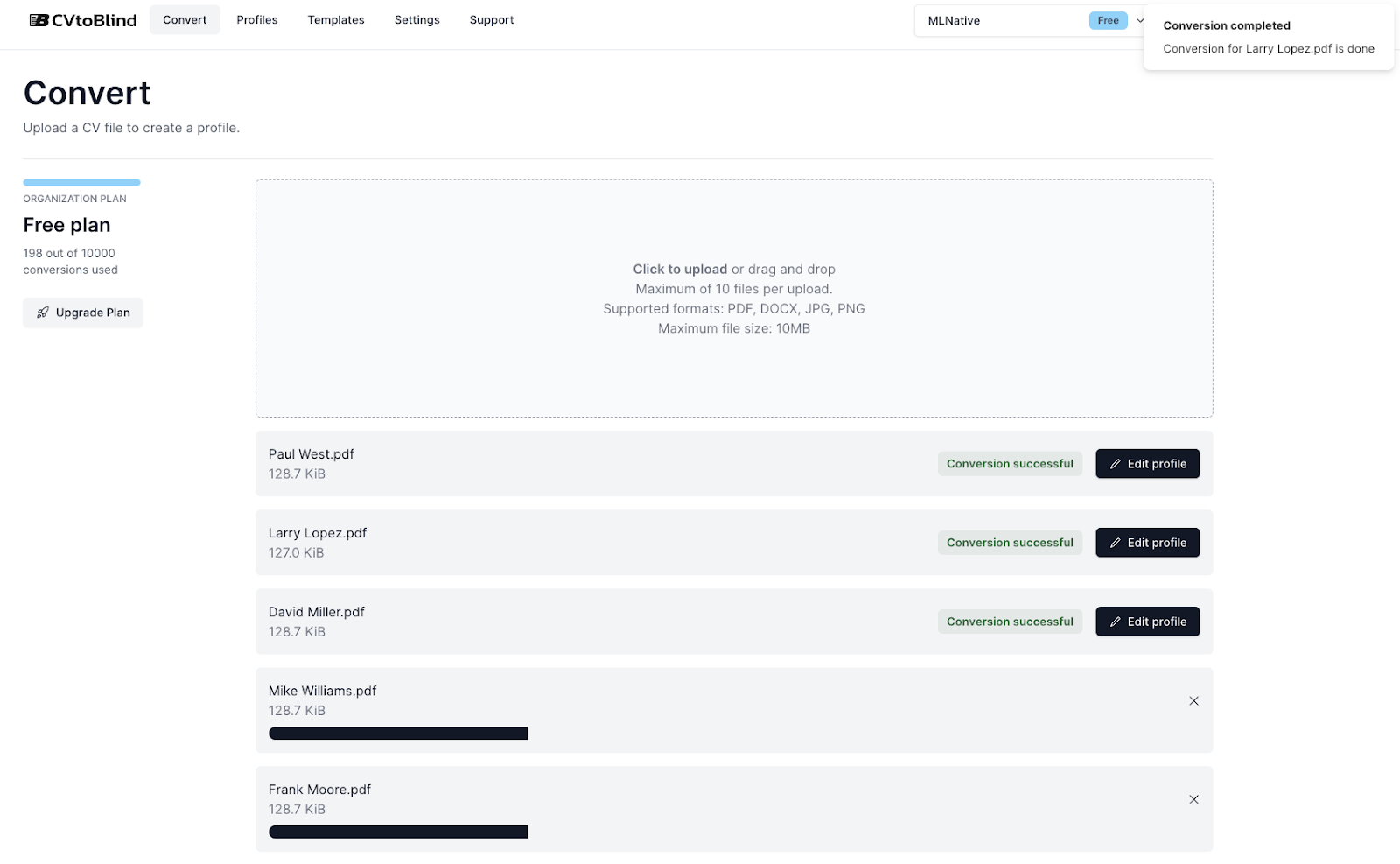The height and width of the screenshot is (864, 1400).
Task: Go to the Templates tab
Action: [336, 19]
